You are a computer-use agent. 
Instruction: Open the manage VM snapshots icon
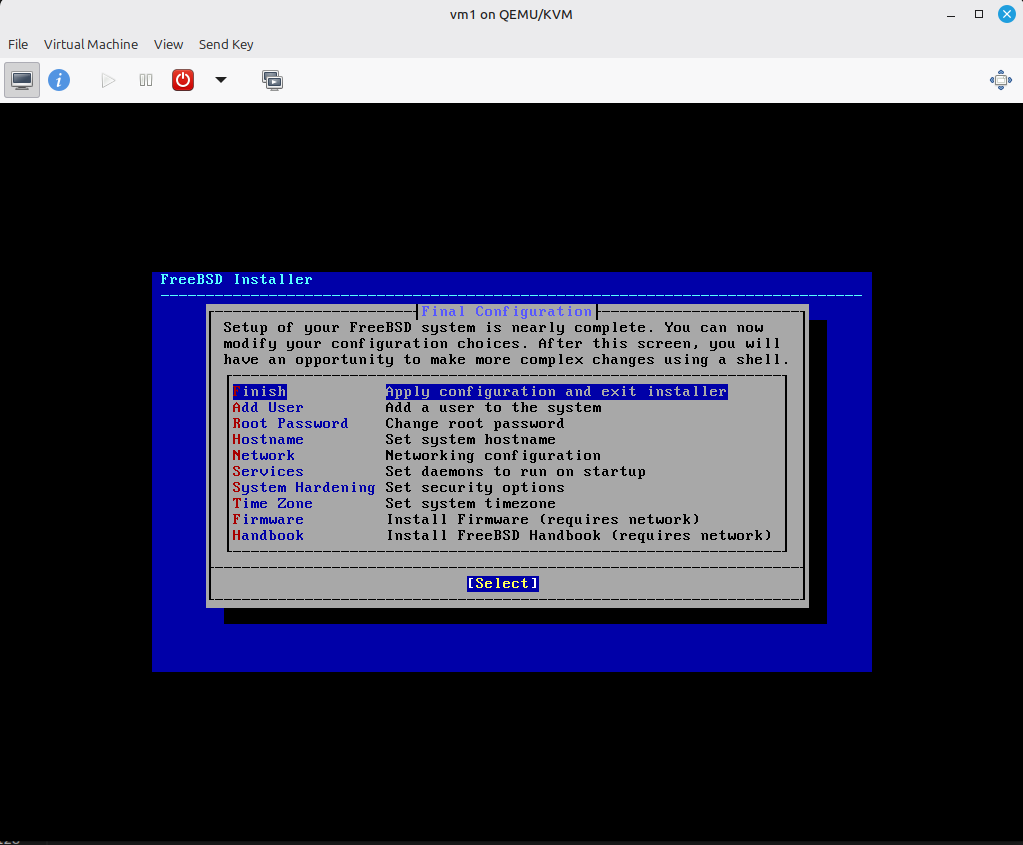(272, 80)
